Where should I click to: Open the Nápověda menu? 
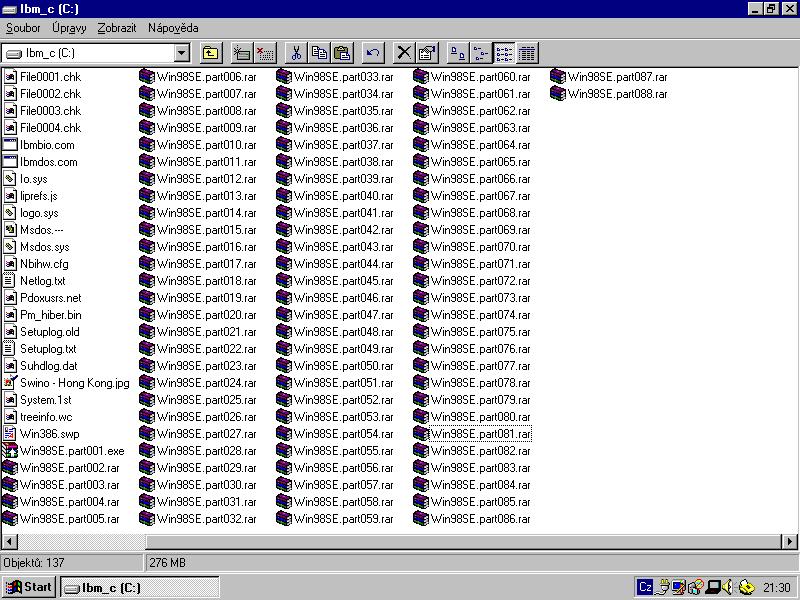[173, 28]
